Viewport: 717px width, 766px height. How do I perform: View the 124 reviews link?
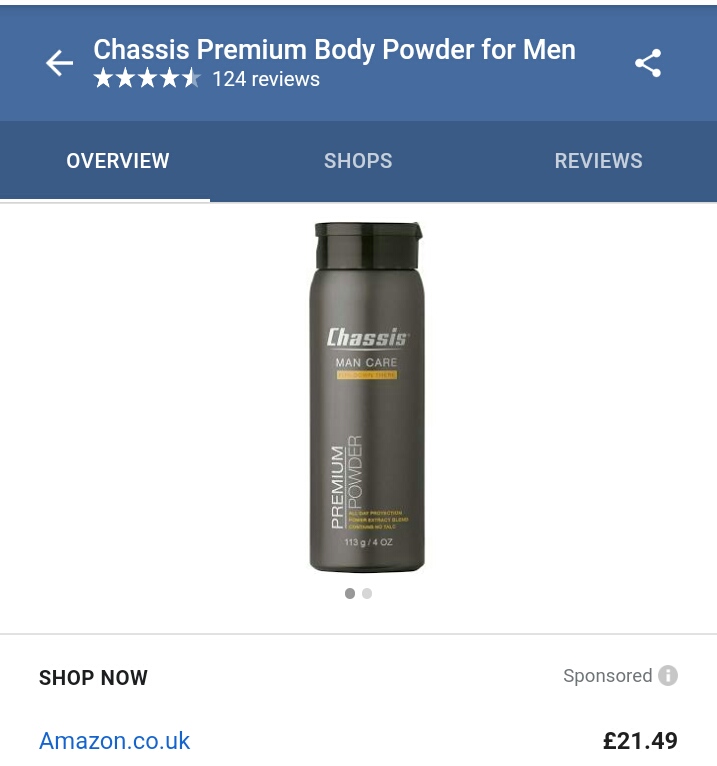pos(266,79)
